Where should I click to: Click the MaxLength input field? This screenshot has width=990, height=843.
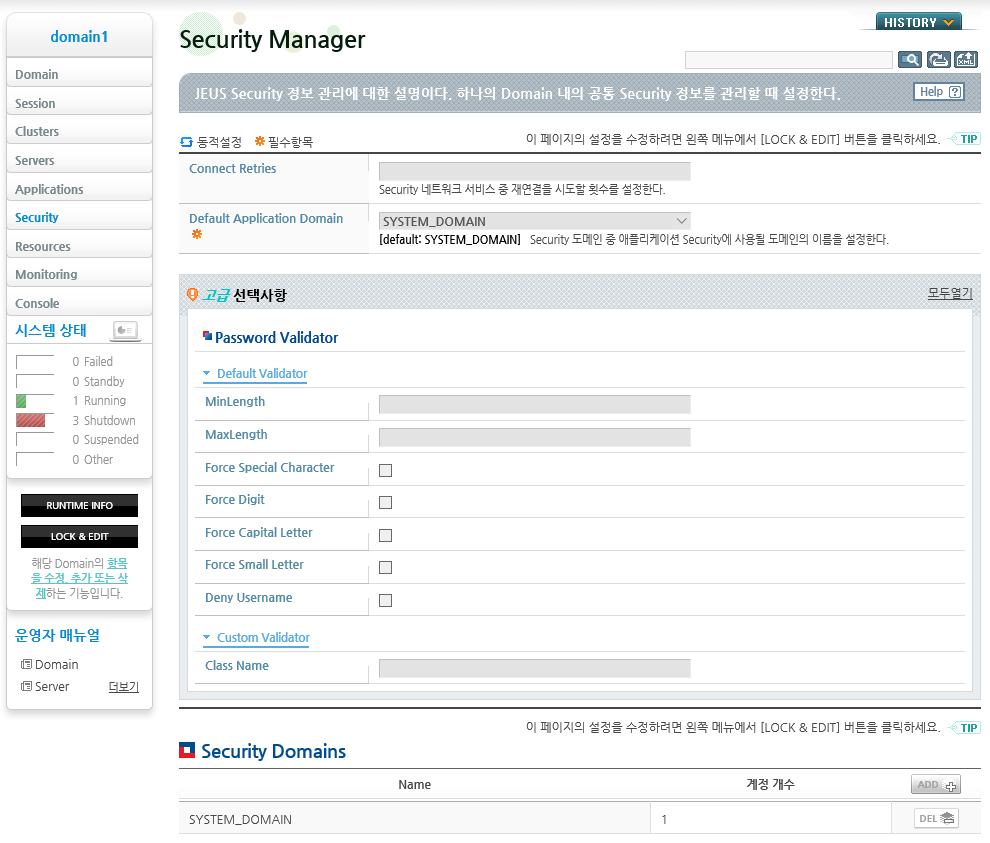click(535, 437)
